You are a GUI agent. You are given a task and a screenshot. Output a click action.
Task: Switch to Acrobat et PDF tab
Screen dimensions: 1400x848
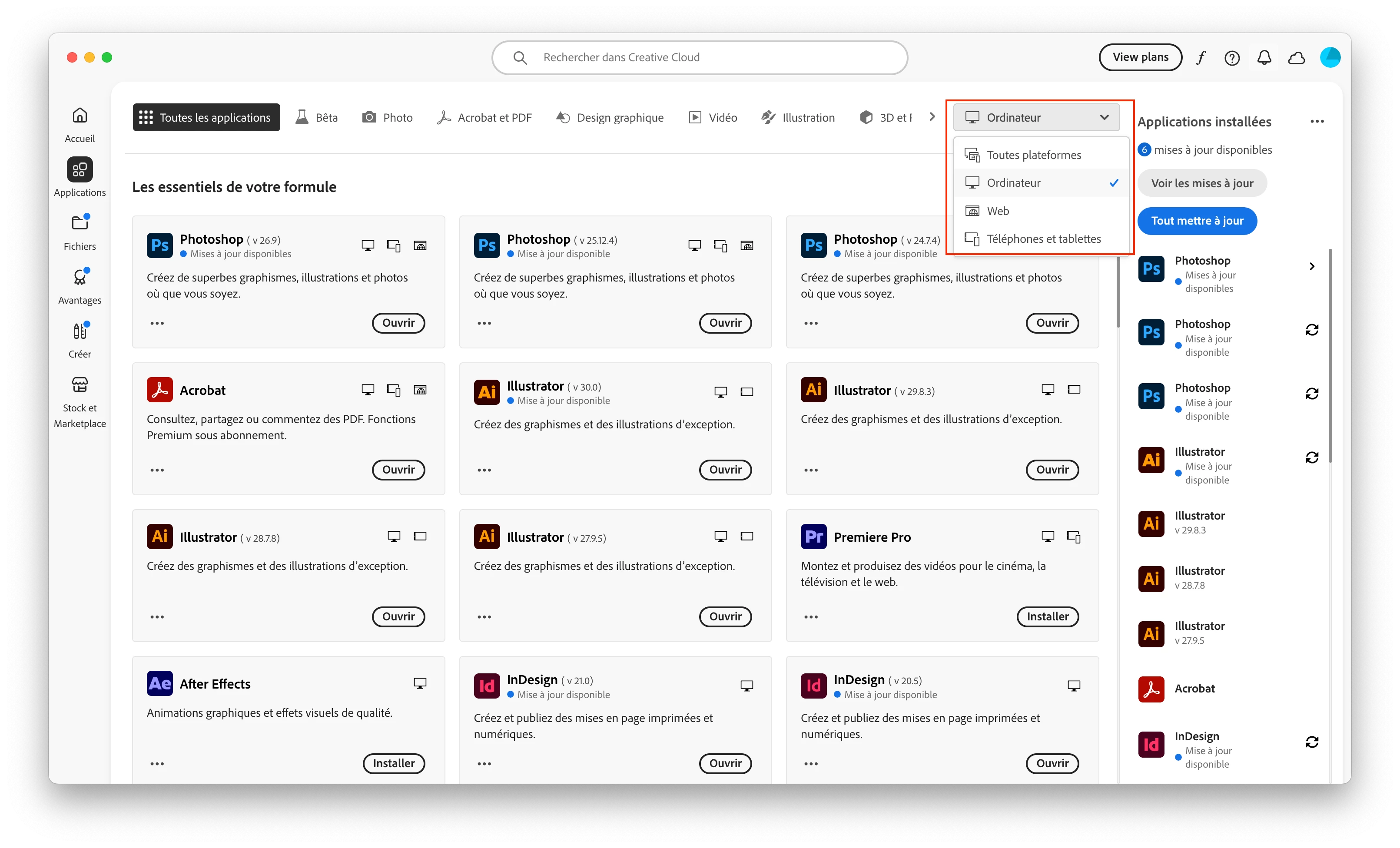tap(484, 118)
